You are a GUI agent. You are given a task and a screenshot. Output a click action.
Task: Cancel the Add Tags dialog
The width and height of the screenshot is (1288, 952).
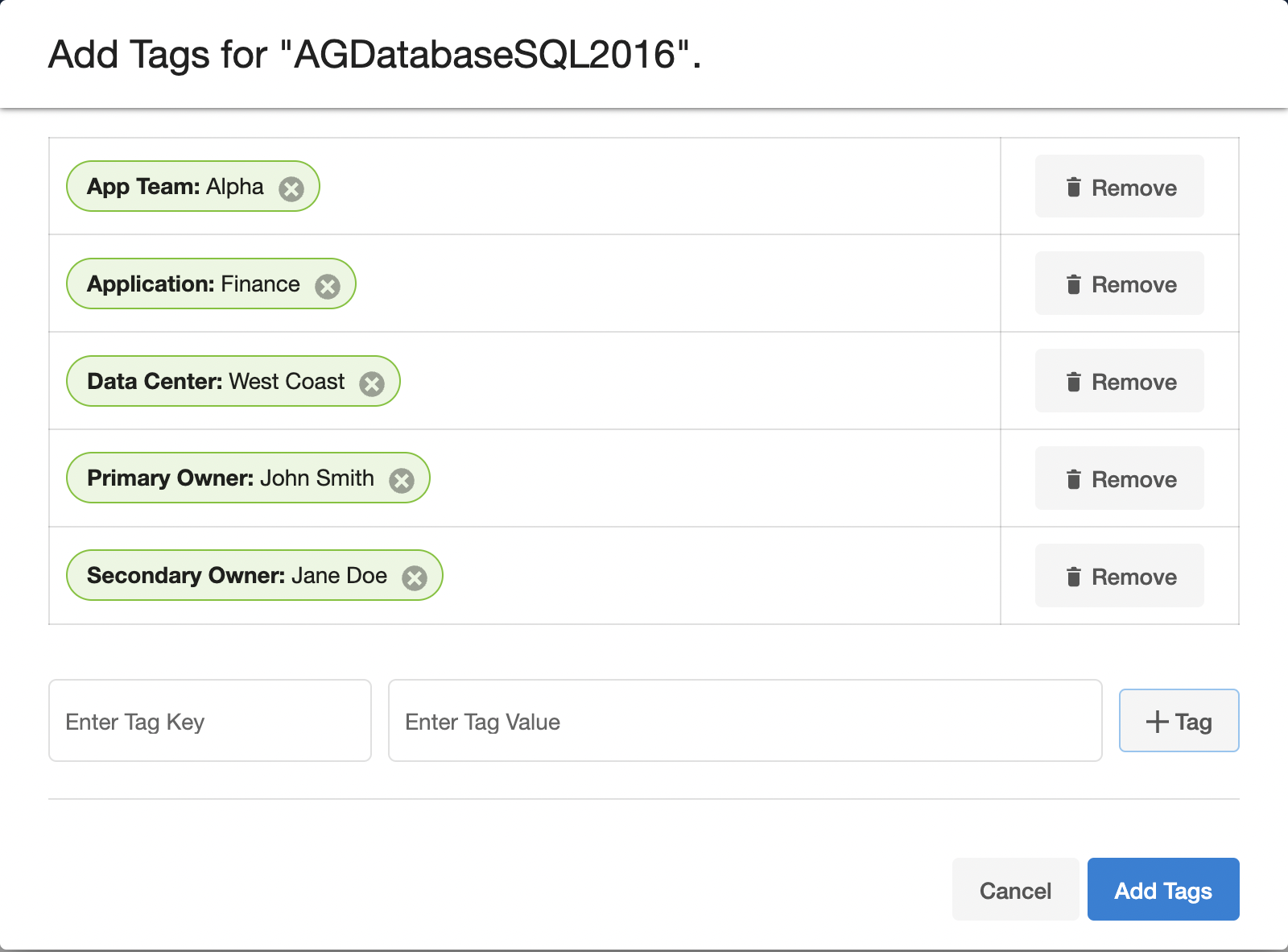click(1015, 890)
